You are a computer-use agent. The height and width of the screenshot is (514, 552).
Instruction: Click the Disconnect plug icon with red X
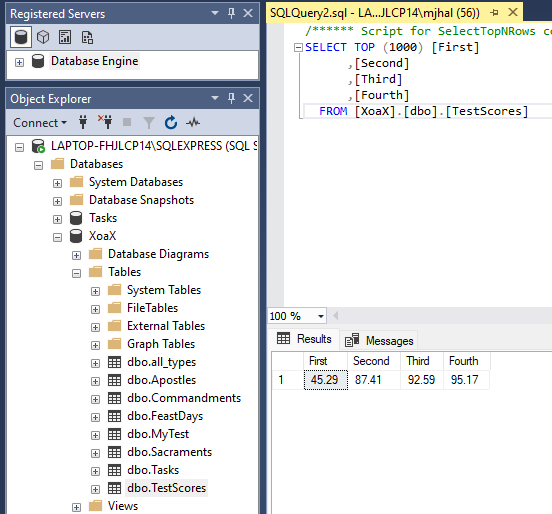coord(105,122)
